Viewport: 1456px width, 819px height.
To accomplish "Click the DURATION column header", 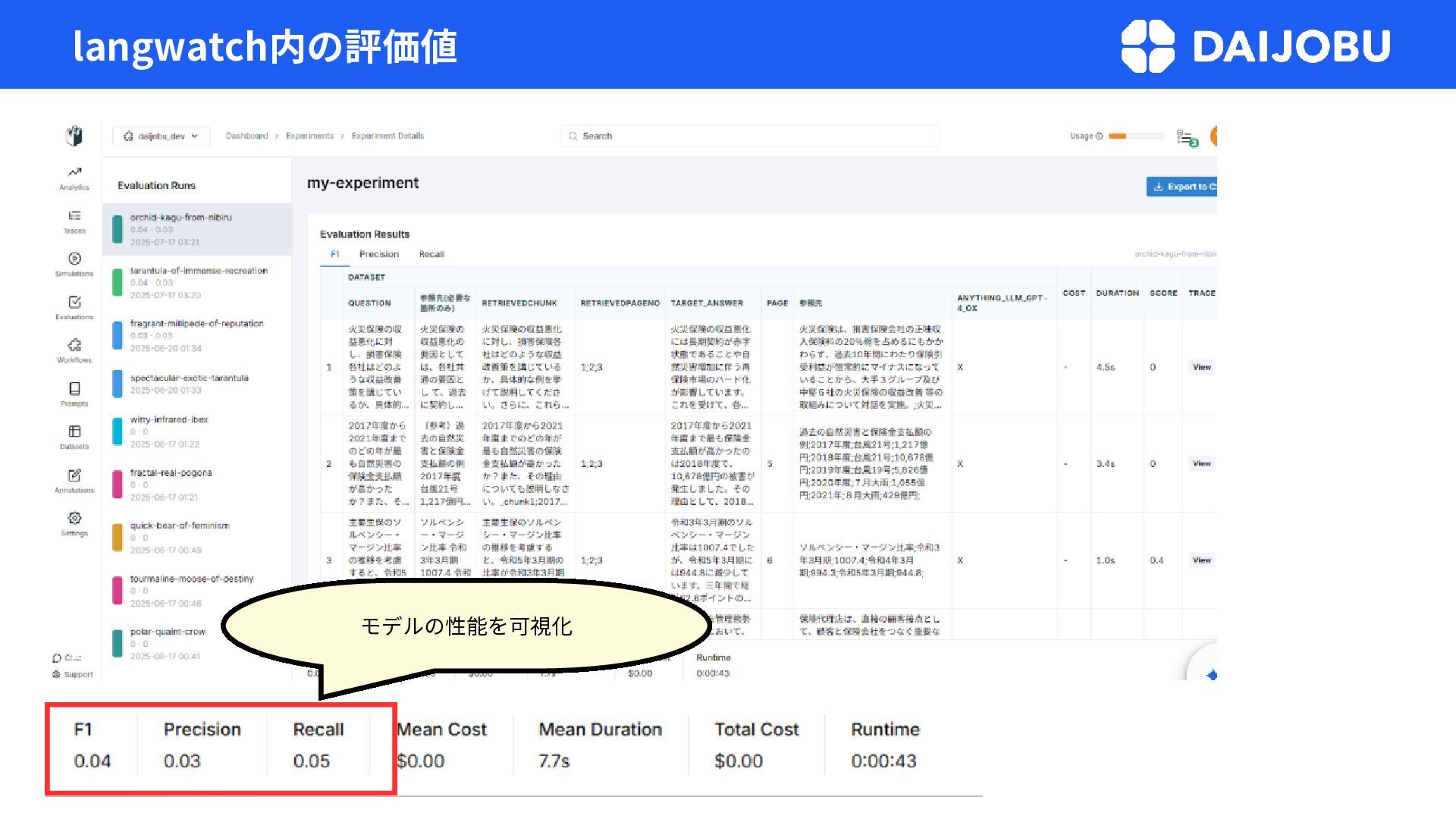I will coord(1117,293).
